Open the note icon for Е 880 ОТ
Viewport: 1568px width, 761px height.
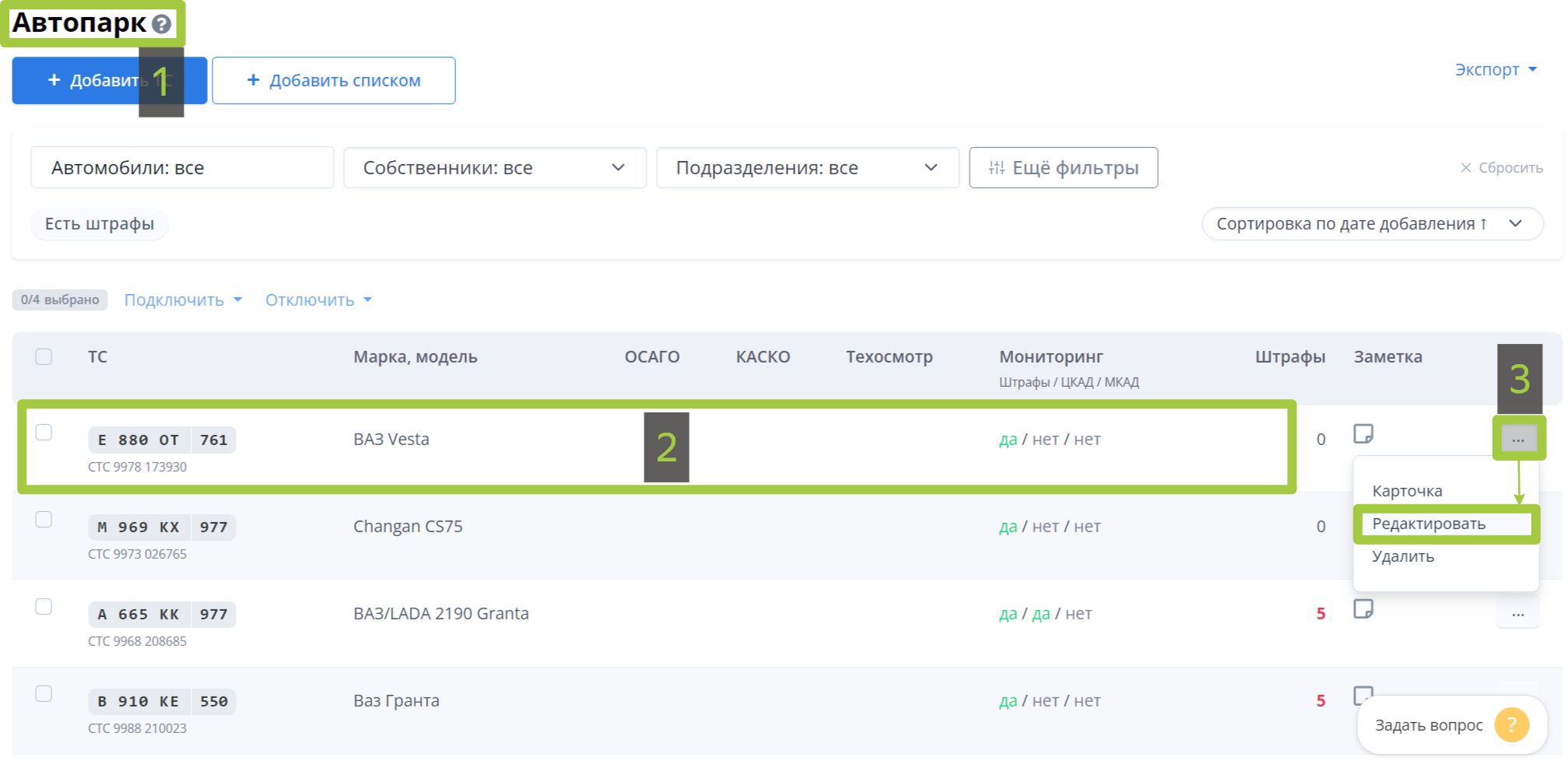1363,433
